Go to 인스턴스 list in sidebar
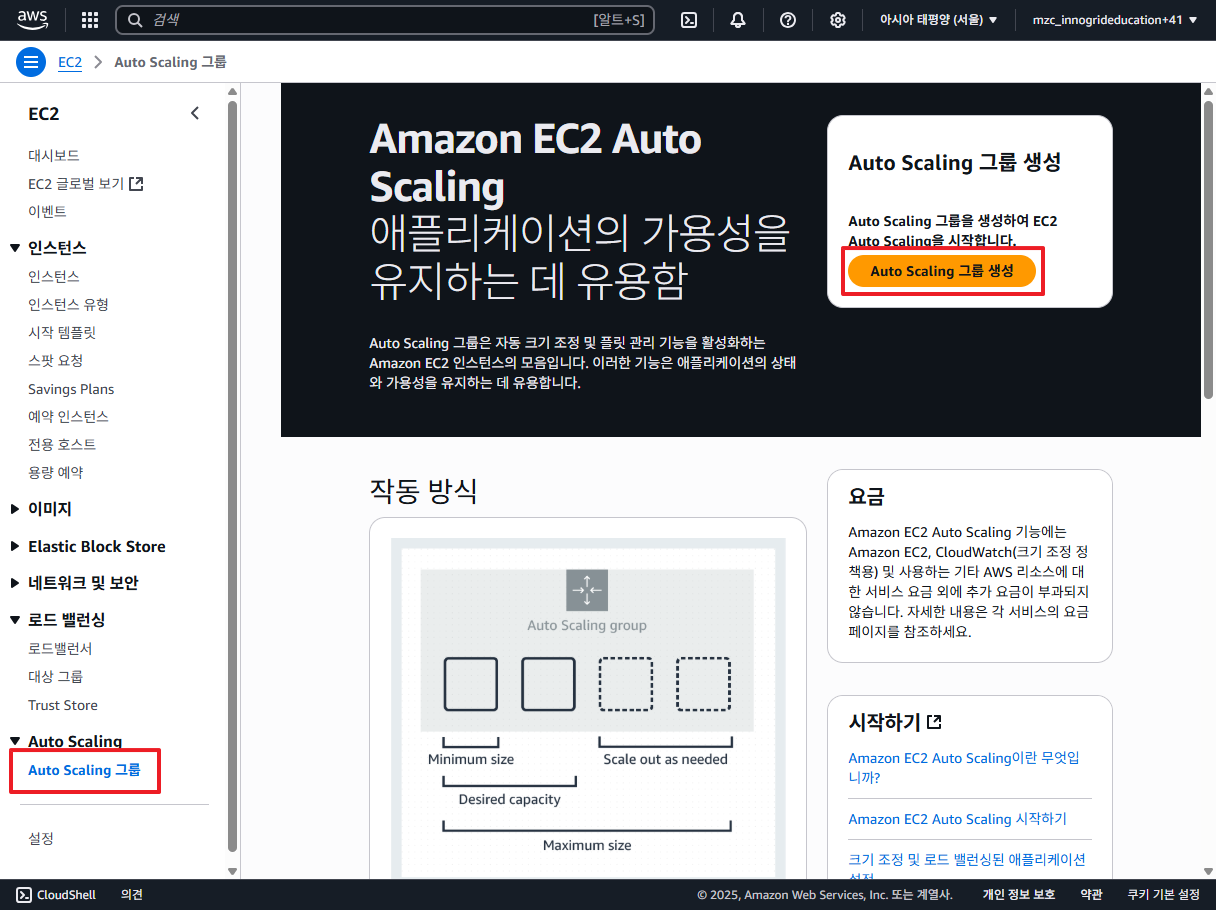 (x=54, y=276)
